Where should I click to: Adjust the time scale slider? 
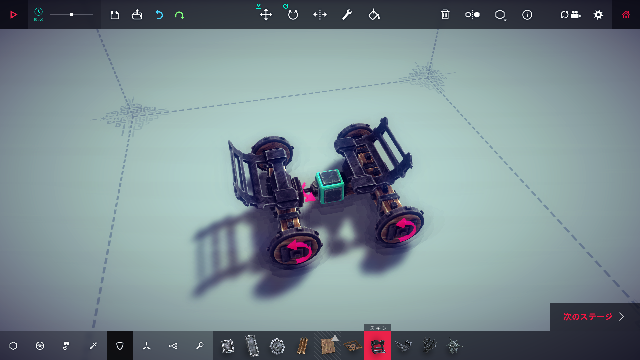click(71, 15)
